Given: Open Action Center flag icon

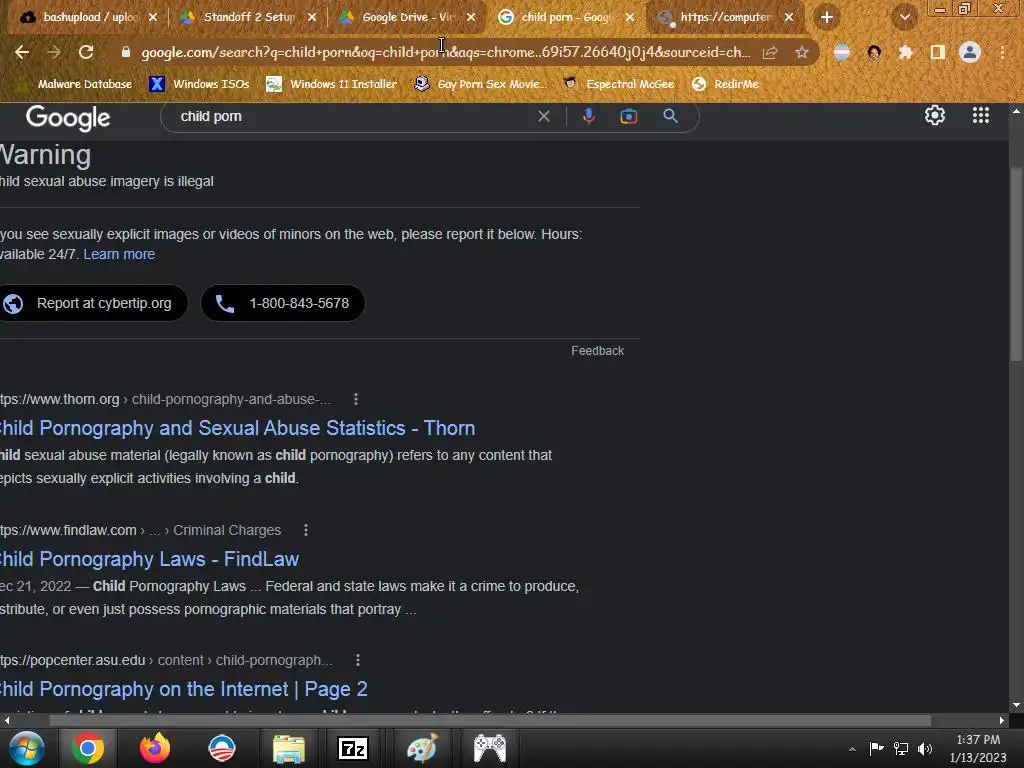Looking at the screenshot, I should pyautogui.click(x=876, y=749).
